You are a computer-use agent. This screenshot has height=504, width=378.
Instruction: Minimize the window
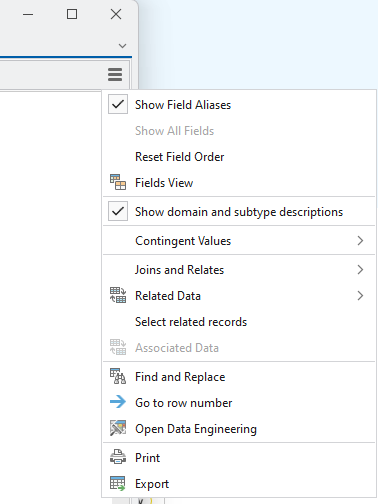coord(28,14)
